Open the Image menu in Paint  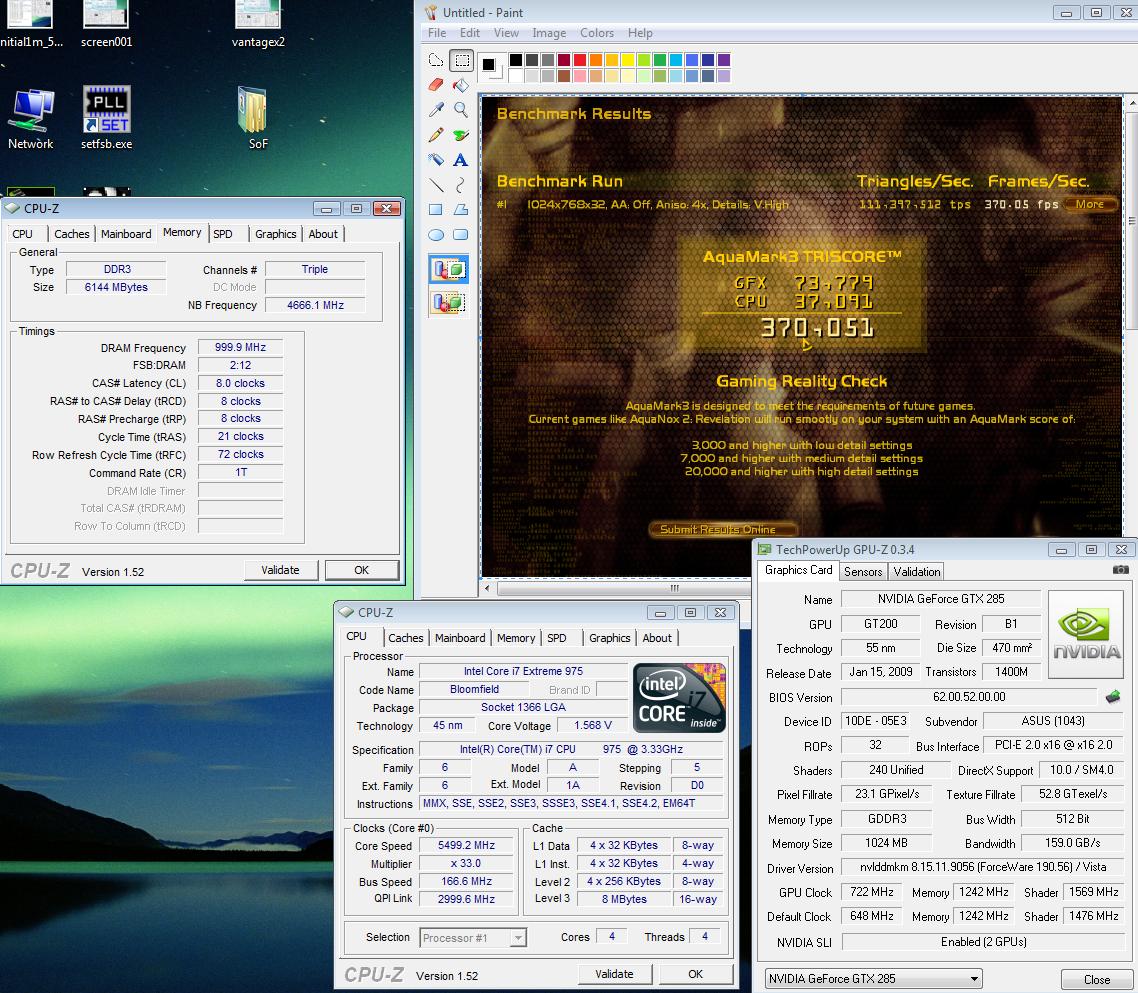click(549, 33)
